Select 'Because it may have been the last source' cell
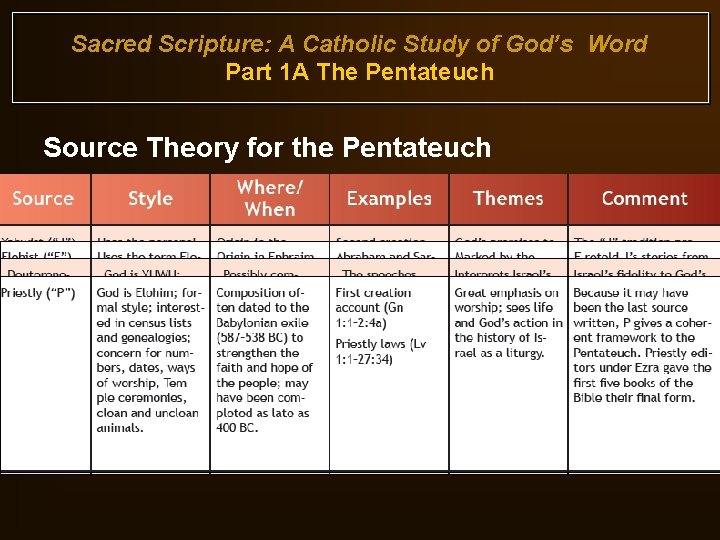This screenshot has width=720, height=540. tap(644, 373)
